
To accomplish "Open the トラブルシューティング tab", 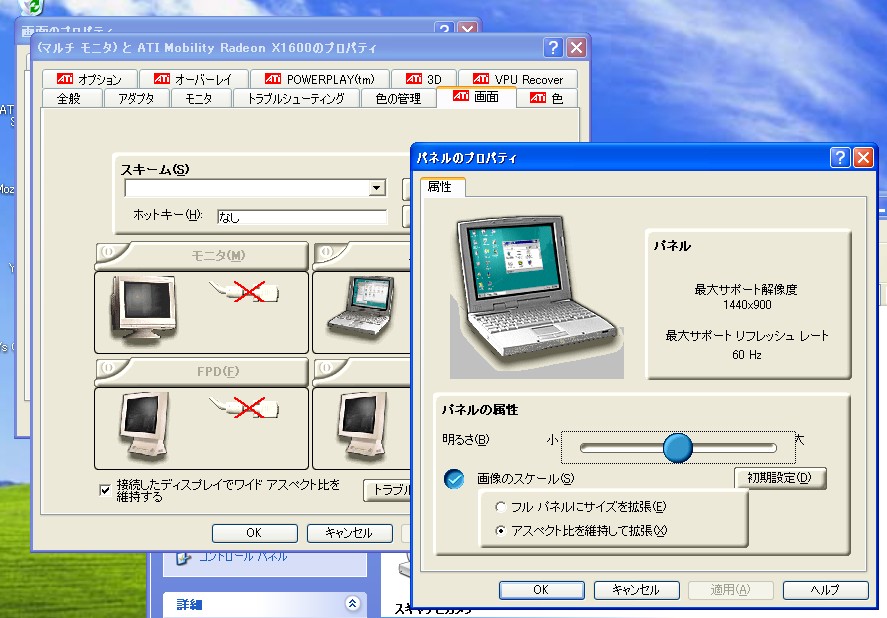I will pos(296,98).
